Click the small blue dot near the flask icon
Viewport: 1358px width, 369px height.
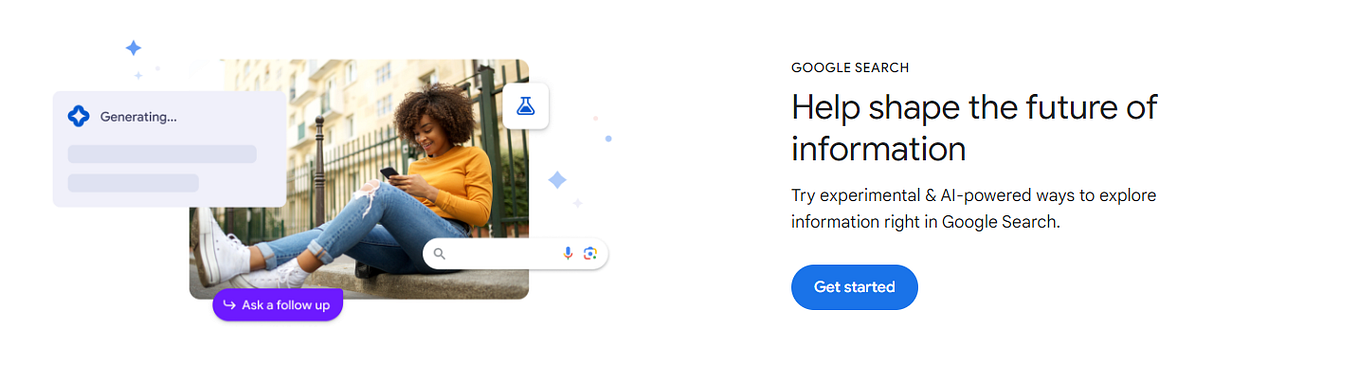coord(608,138)
